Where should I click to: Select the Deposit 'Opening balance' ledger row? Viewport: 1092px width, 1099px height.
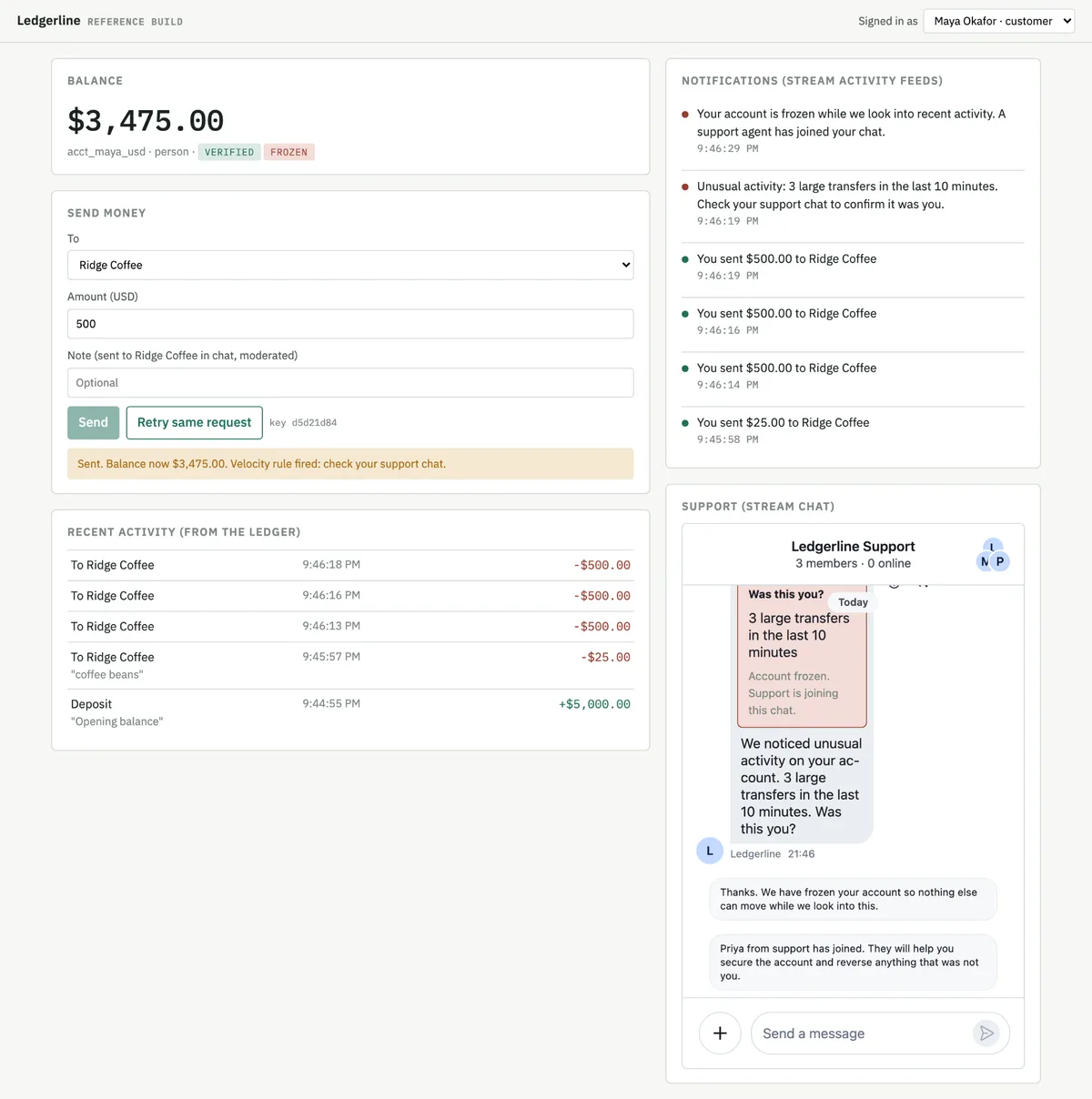pos(350,712)
